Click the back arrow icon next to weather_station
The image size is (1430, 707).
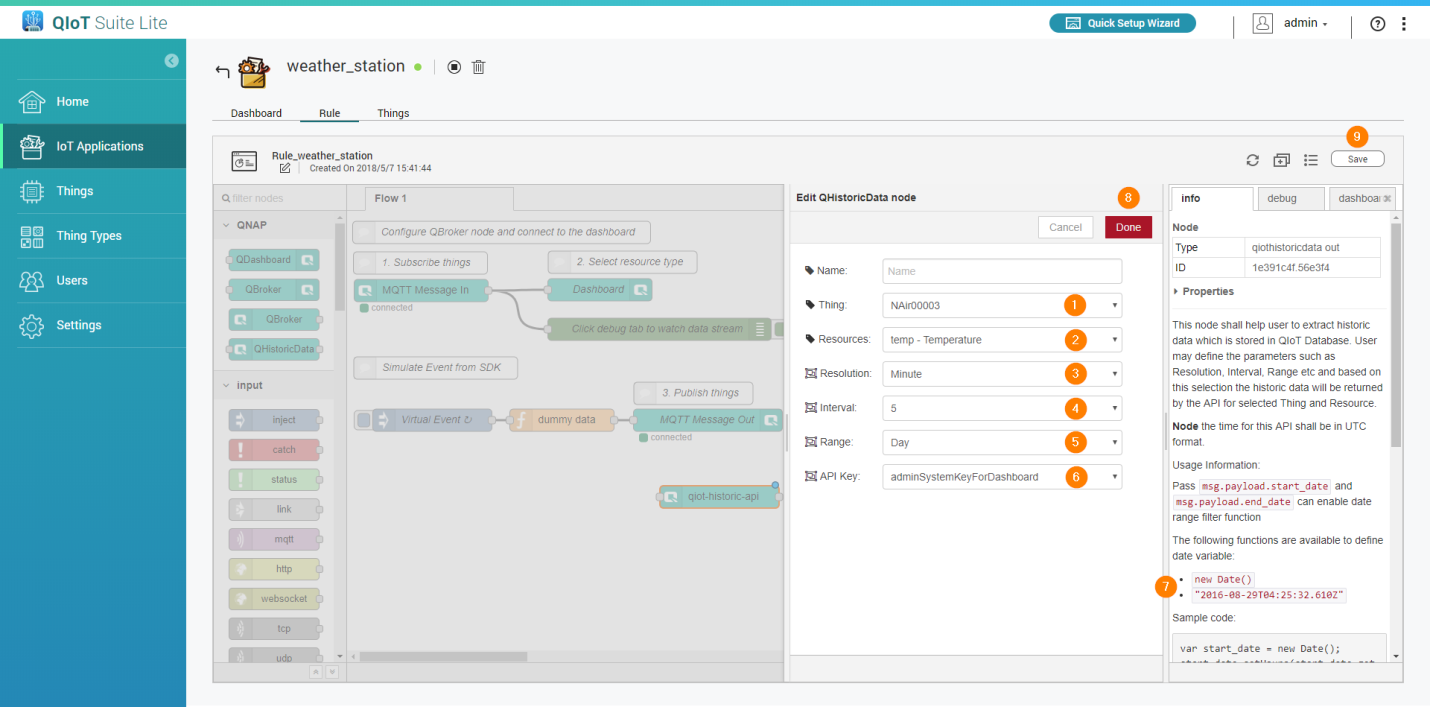coord(222,70)
